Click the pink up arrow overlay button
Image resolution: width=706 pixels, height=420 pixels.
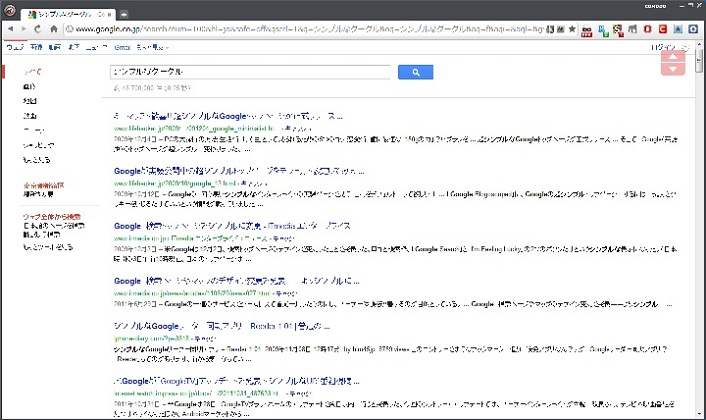click(673, 57)
